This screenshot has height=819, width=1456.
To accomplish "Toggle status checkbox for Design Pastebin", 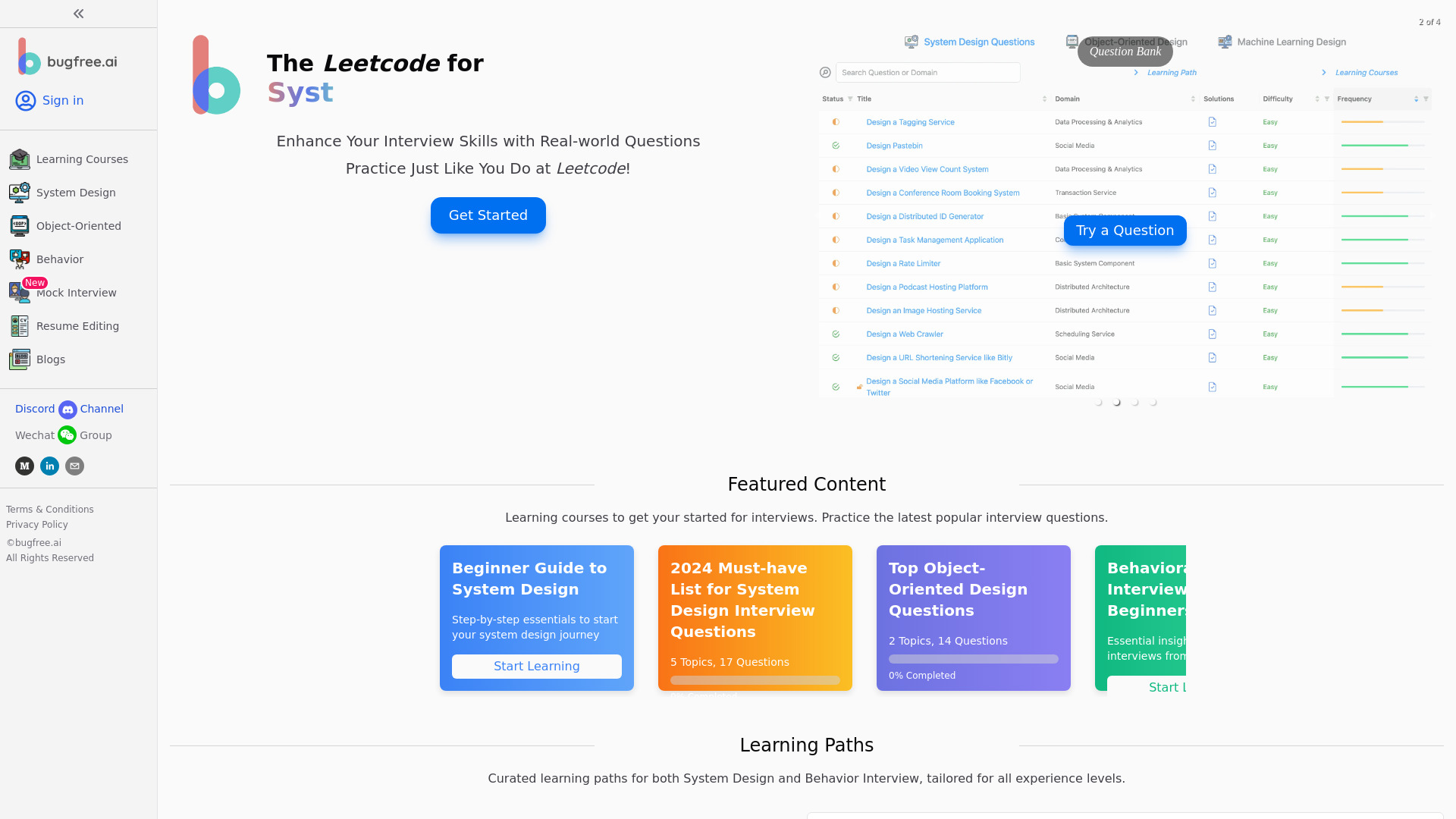I will click(835, 145).
